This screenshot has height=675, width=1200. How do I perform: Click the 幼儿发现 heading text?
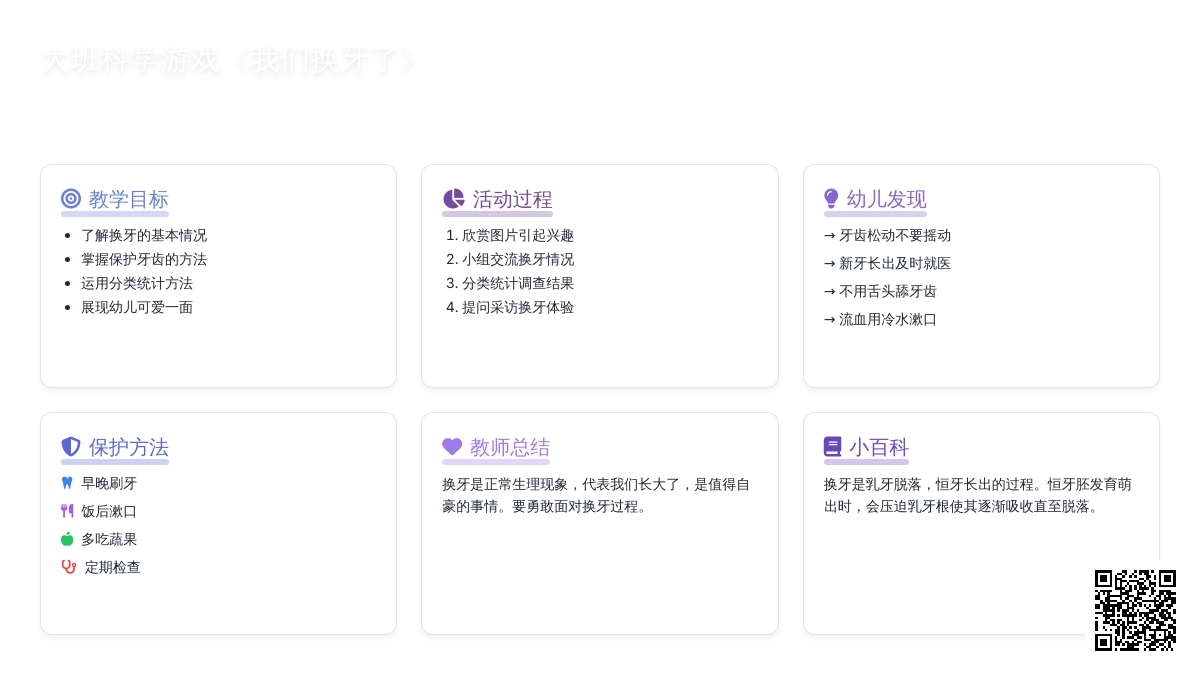886,199
